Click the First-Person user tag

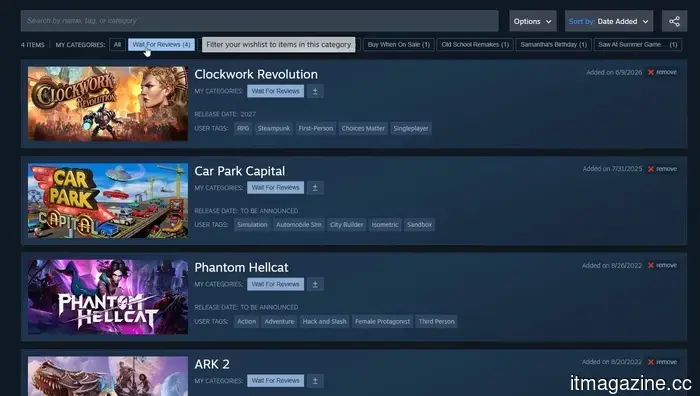[x=316, y=129]
